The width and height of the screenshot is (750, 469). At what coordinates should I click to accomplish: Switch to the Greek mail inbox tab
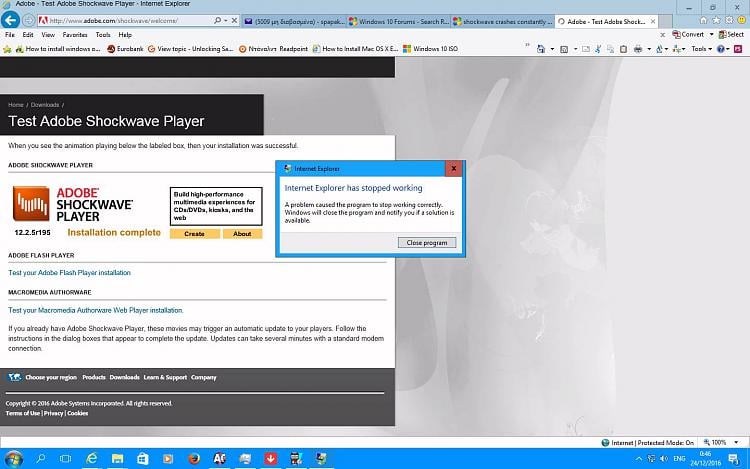[294, 22]
